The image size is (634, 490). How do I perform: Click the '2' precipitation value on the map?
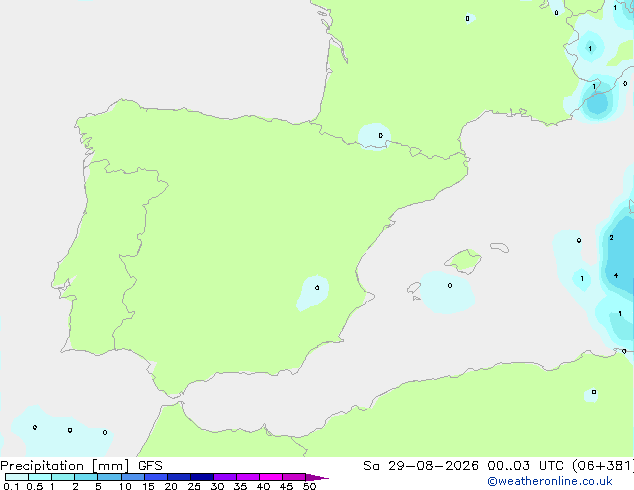[x=611, y=237]
